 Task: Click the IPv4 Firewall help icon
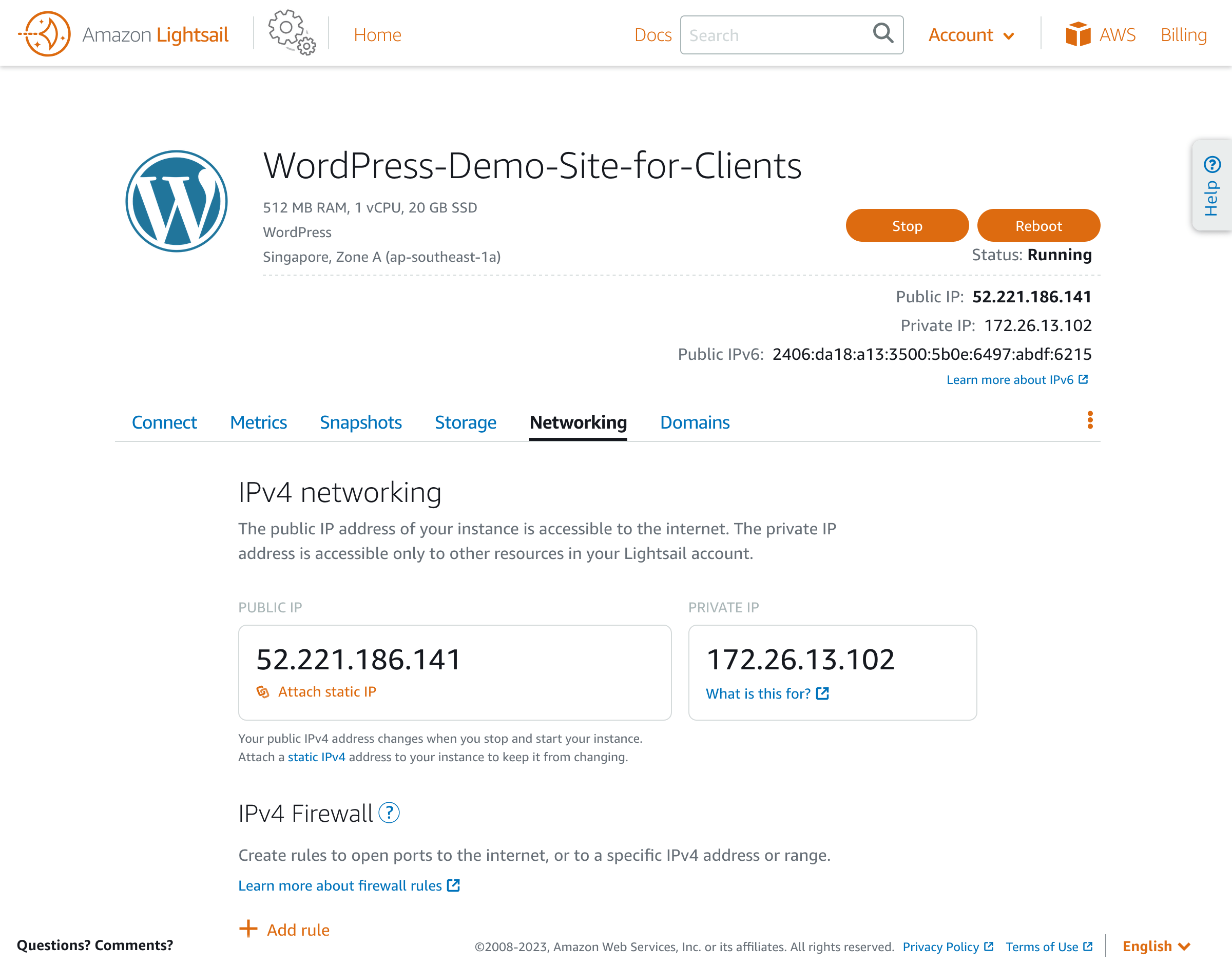[389, 814]
